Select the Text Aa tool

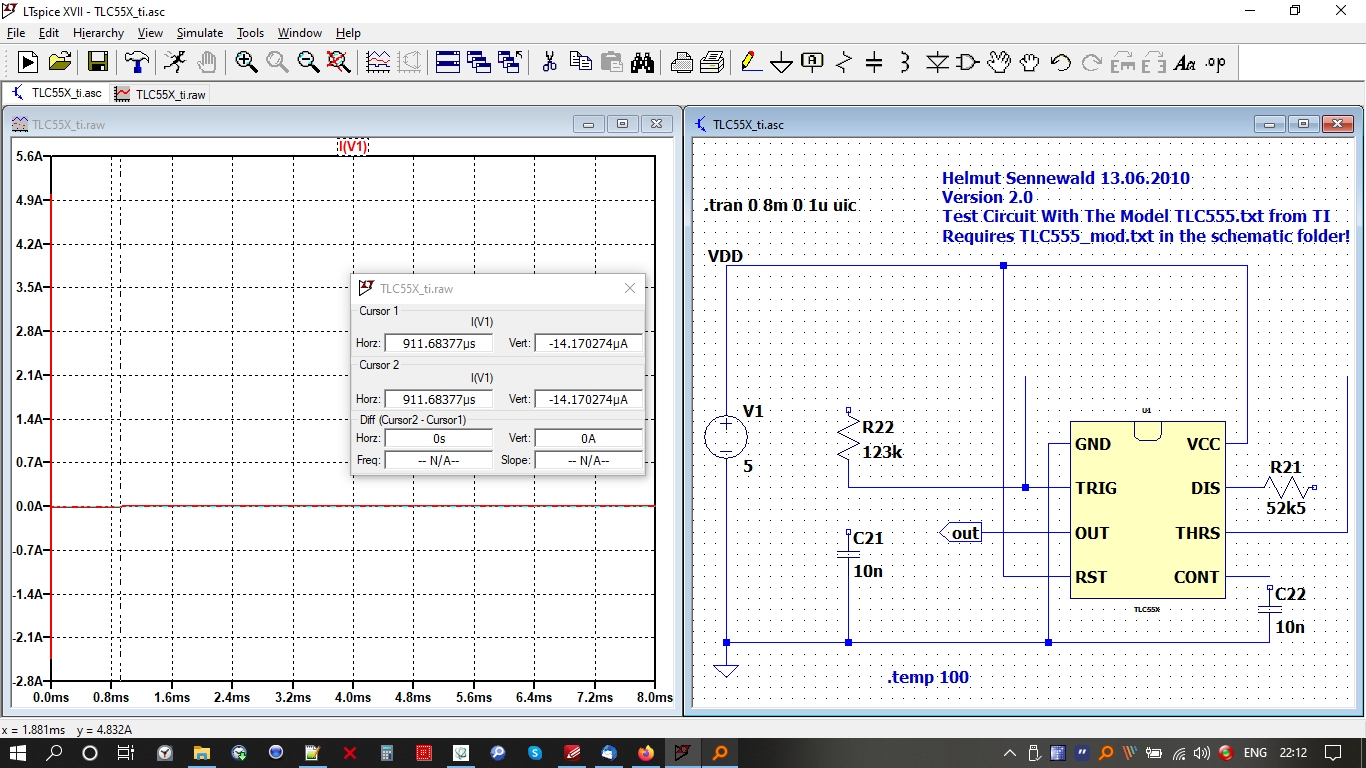(x=1184, y=62)
